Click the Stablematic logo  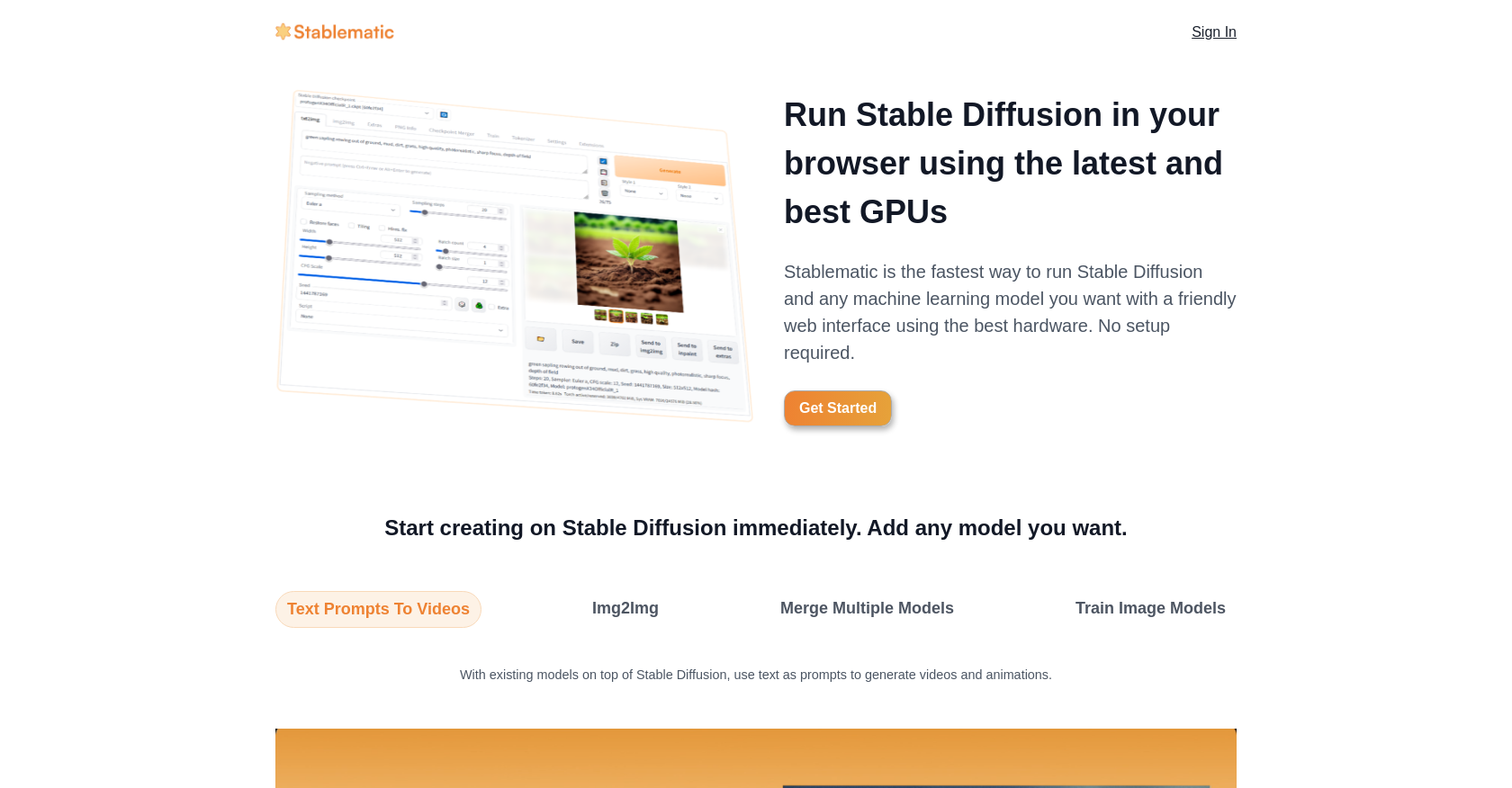pos(335,31)
